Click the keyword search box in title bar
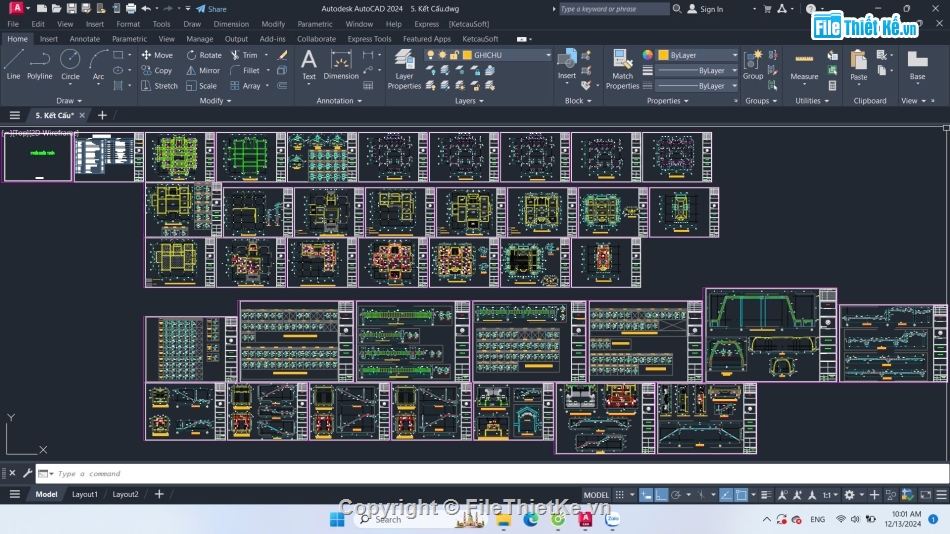 [613, 9]
